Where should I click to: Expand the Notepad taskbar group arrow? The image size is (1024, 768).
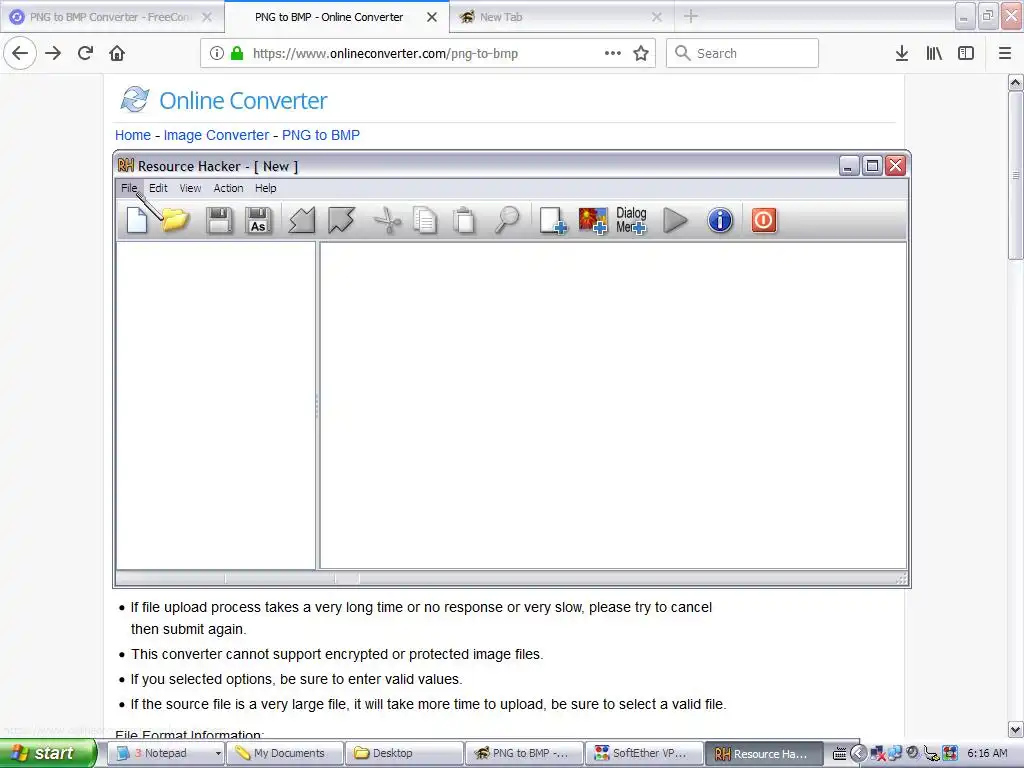pos(218,753)
